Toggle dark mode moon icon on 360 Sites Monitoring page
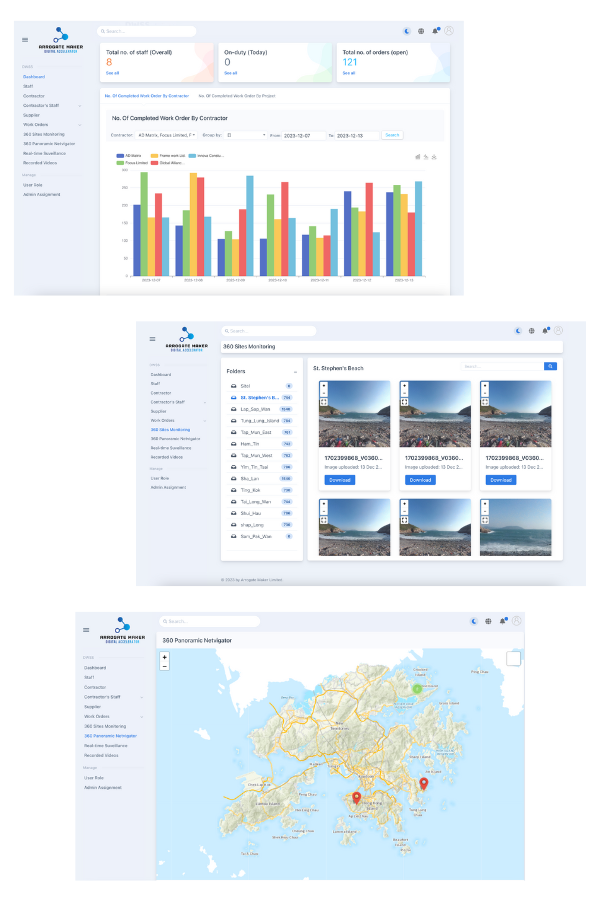Screen dimensions: 600x900 [x=518, y=331]
